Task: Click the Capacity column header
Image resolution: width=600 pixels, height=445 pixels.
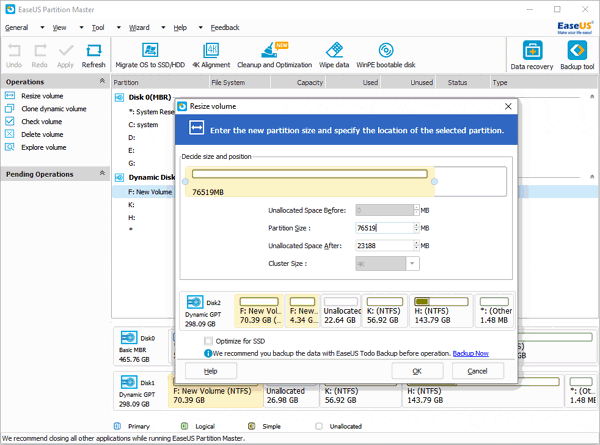Action: click(298, 82)
